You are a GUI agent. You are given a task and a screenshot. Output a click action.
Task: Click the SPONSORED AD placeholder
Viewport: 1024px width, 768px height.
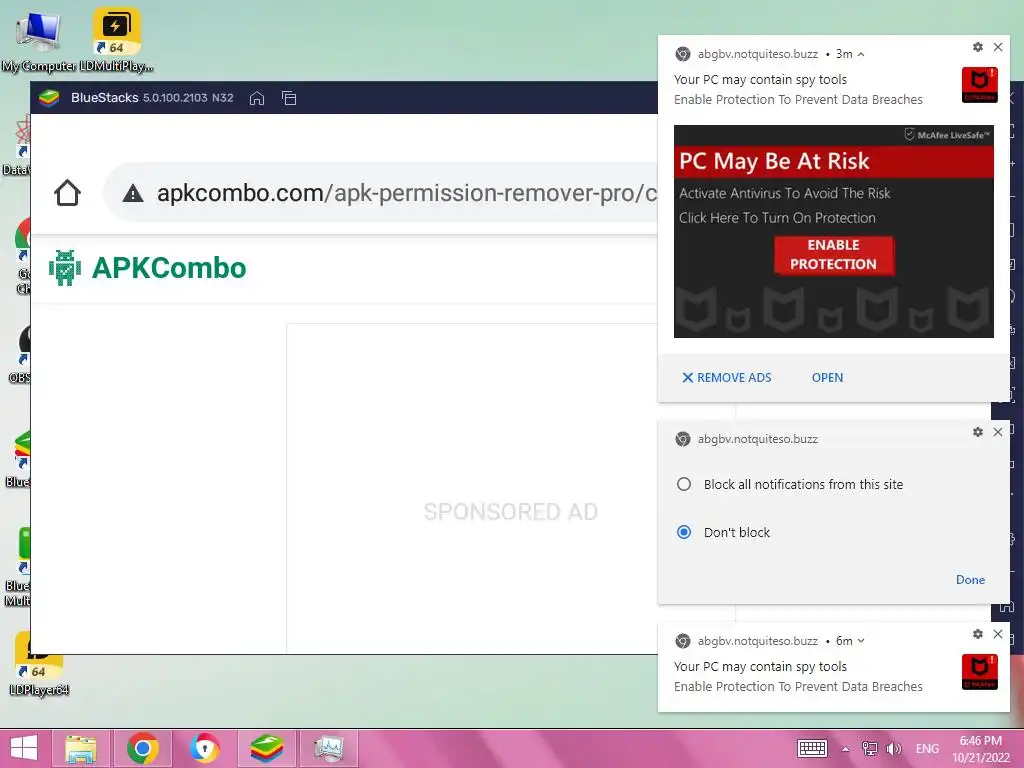click(510, 511)
